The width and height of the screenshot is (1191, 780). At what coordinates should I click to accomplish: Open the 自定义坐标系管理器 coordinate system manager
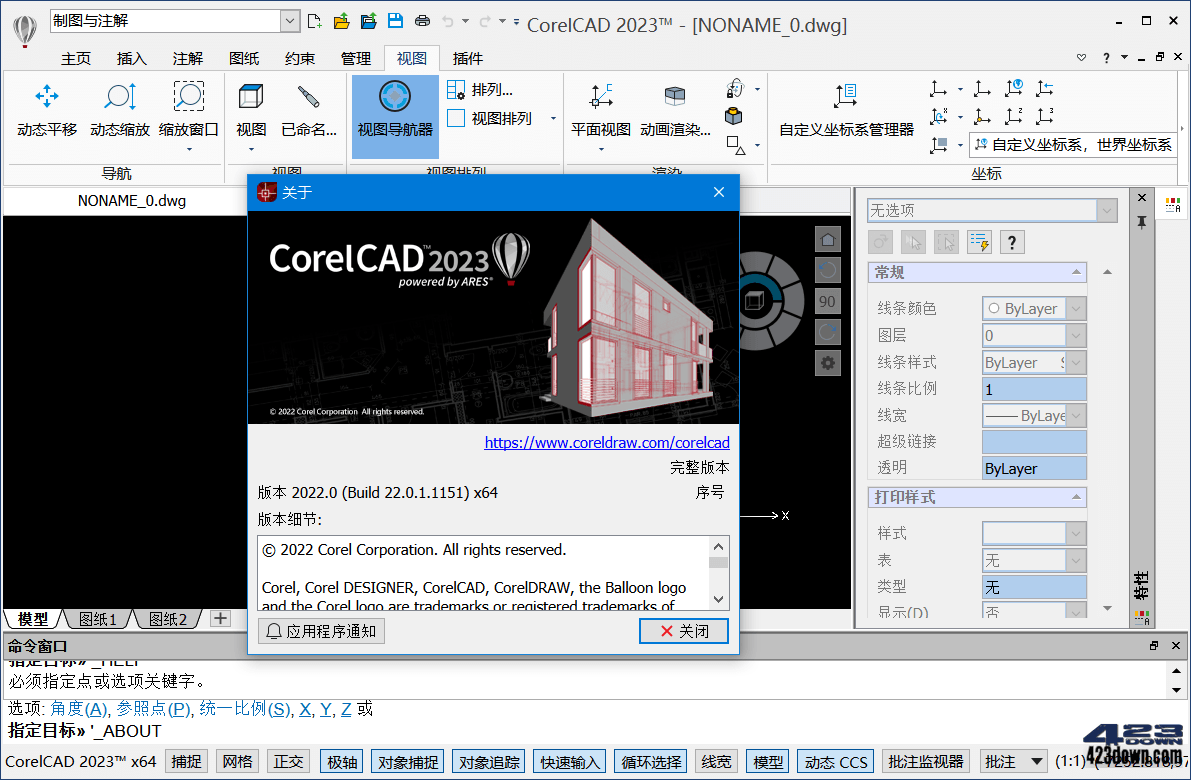tap(847, 110)
